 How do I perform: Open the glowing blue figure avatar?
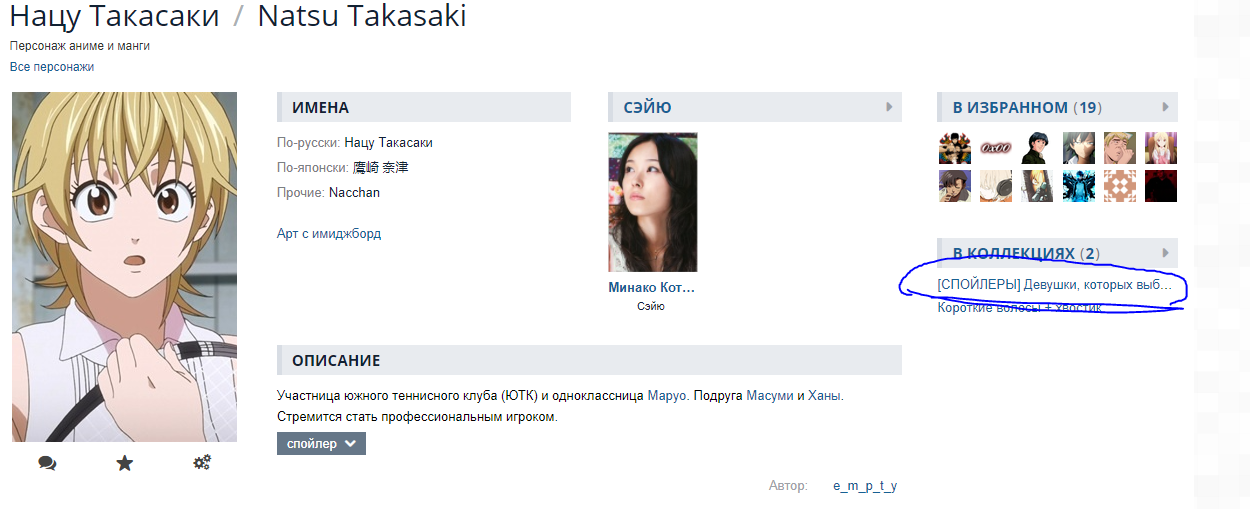(1079, 186)
